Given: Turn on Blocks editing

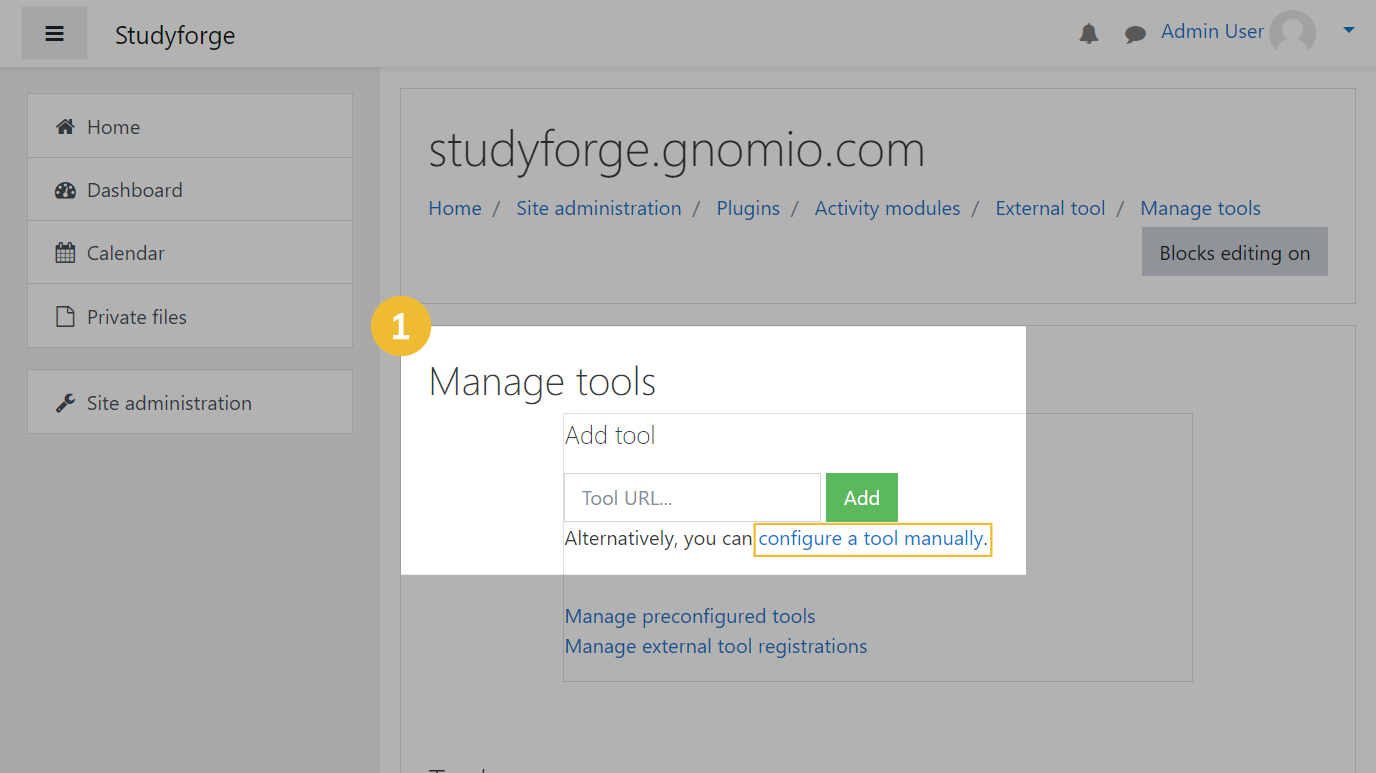Looking at the screenshot, I should 1235,252.
